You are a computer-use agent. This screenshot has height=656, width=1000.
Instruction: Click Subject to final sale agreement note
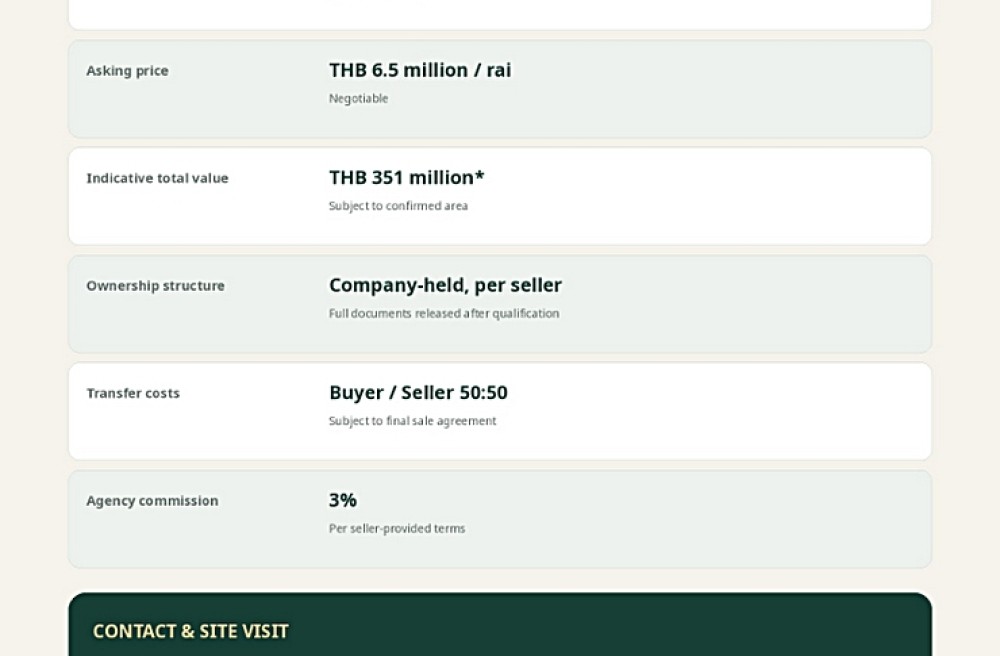pos(412,421)
